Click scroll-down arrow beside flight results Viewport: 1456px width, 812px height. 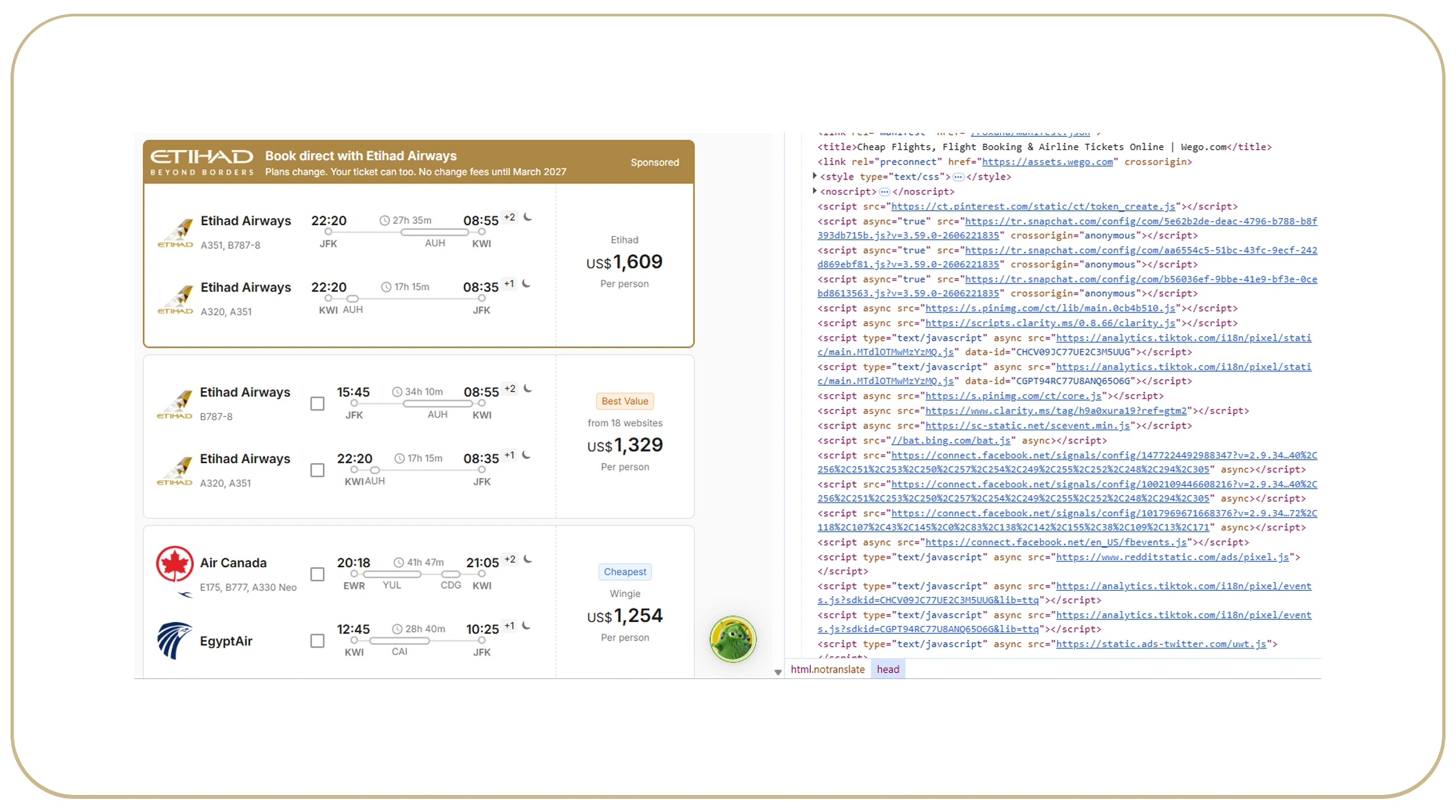pyautogui.click(x=778, y=673)
